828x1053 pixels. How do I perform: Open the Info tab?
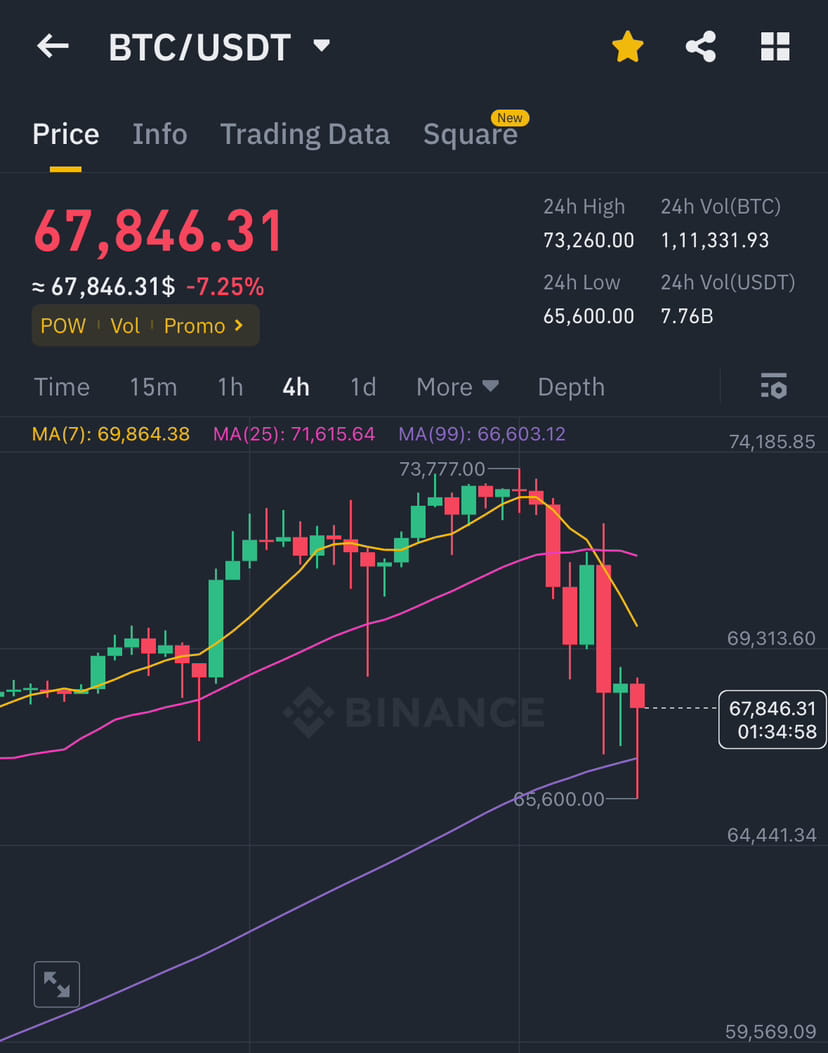[x=160, y=133]
